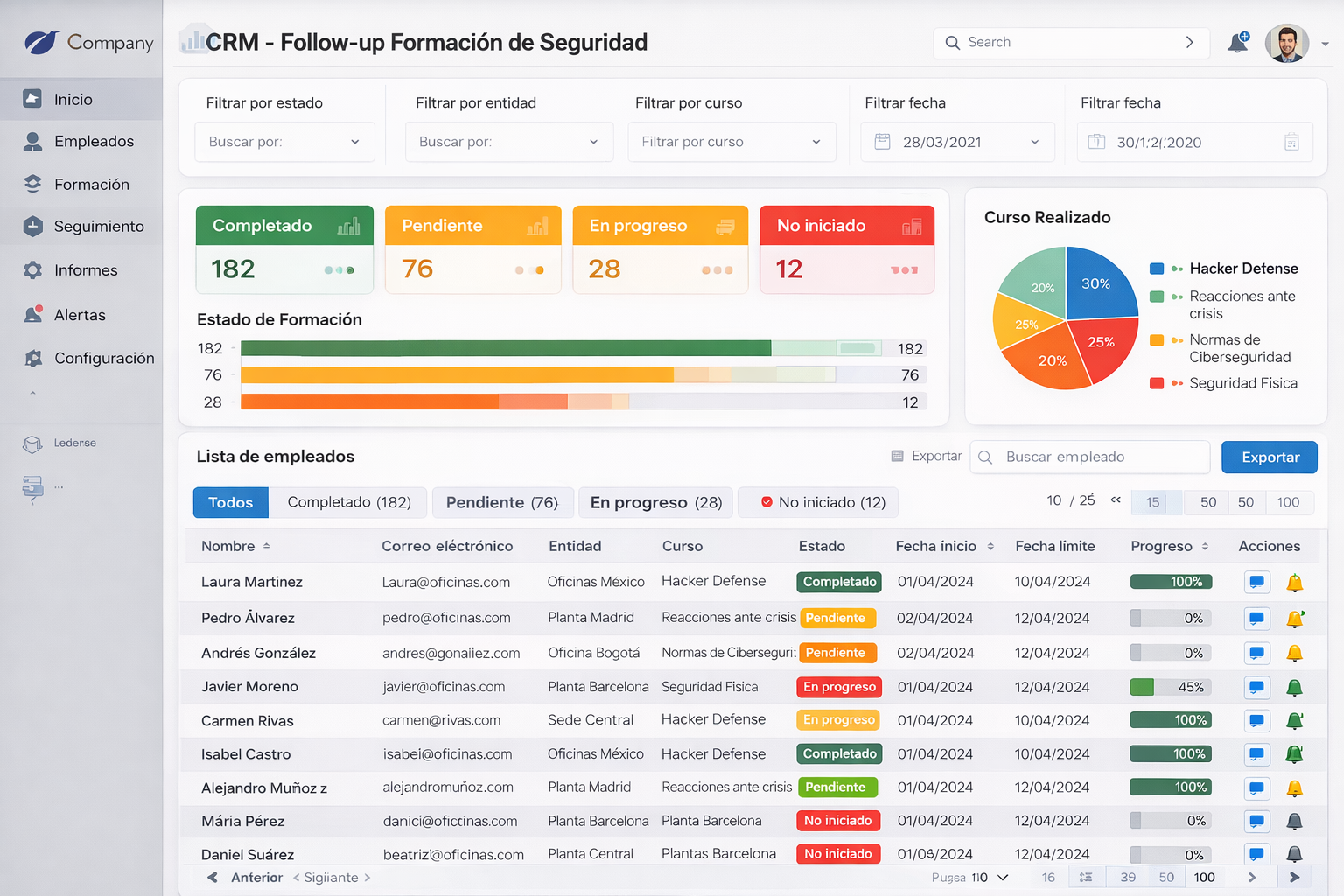Viewport: 1344px width, 896px height.
Task: Expand the Filtrar por estado dropdown
Action: pos(284,142)
